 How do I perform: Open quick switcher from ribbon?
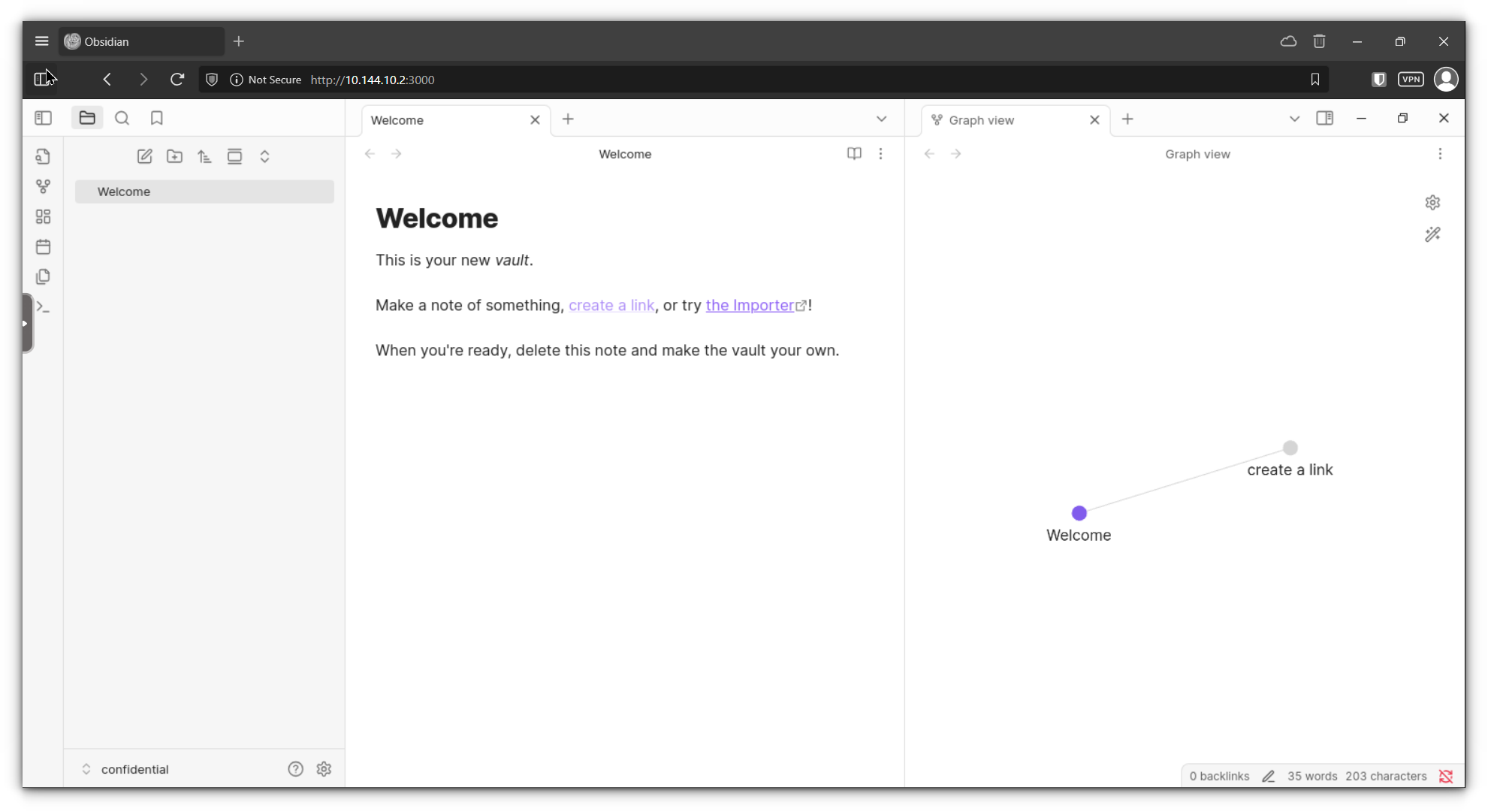point(43,156)
